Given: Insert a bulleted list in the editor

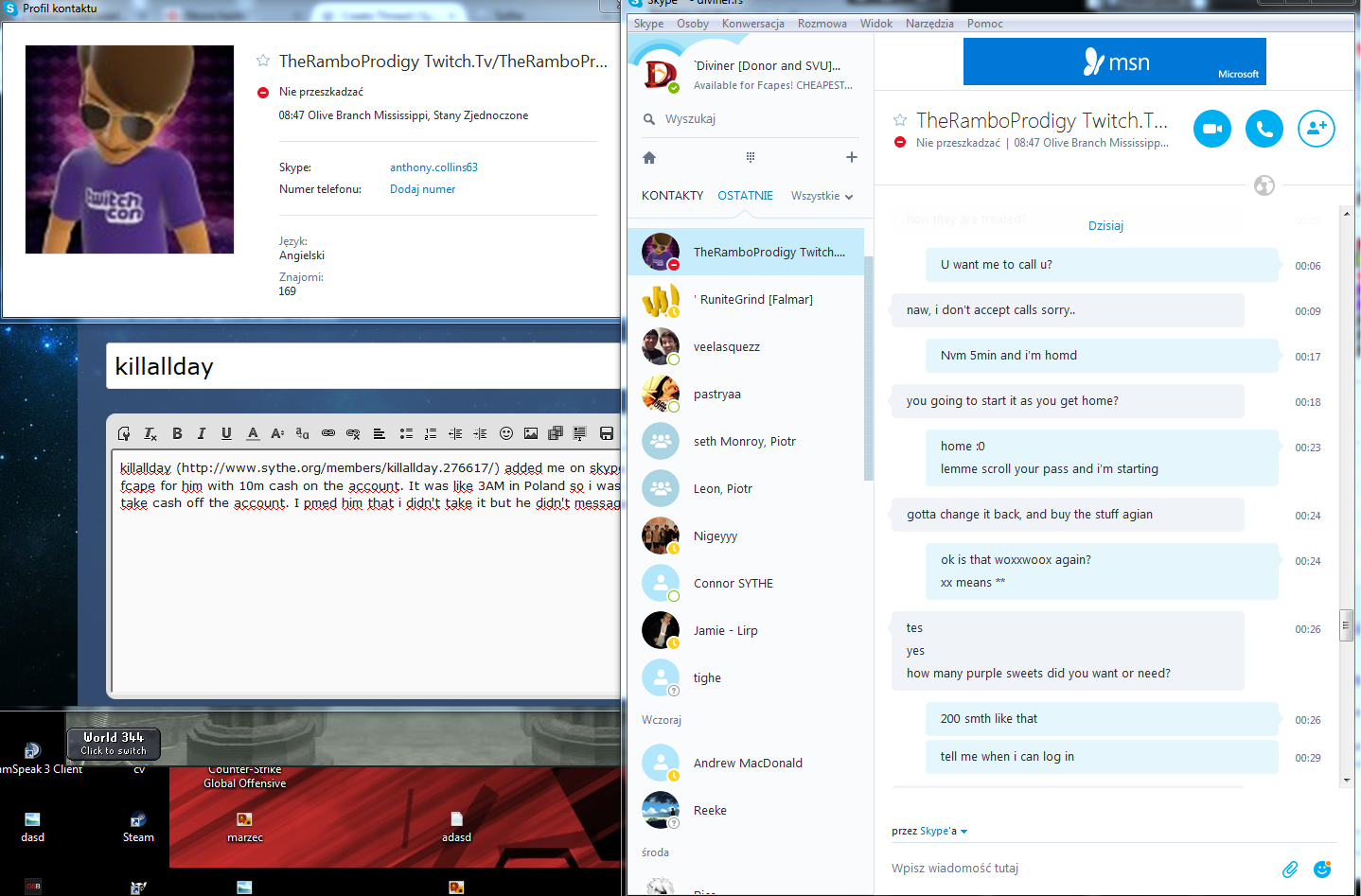Looking at the screenshot, I should tap(406, 433).
